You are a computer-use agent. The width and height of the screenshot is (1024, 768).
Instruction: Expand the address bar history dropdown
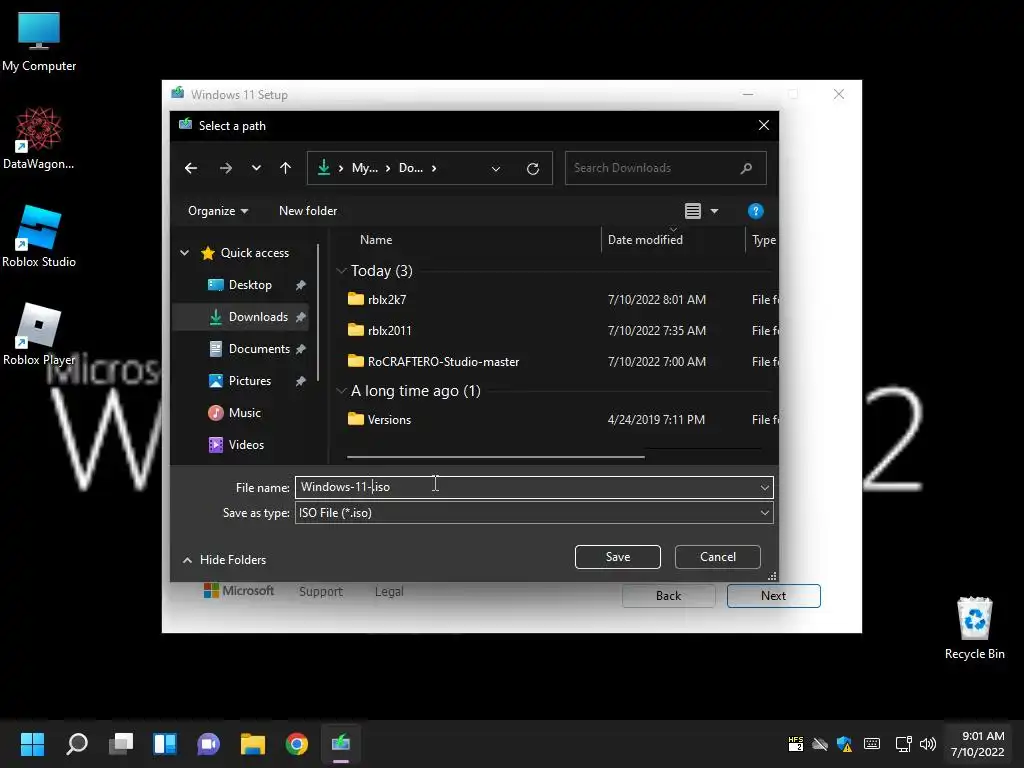point(496,168)
